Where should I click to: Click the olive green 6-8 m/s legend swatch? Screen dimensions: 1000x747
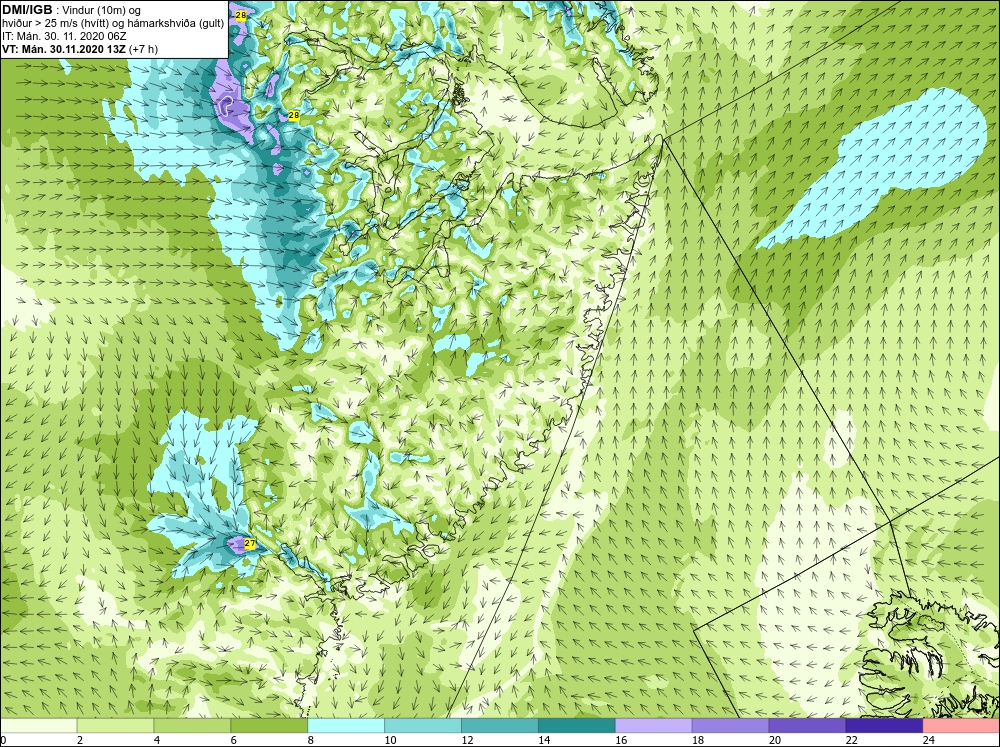click(x=269, y=726)
